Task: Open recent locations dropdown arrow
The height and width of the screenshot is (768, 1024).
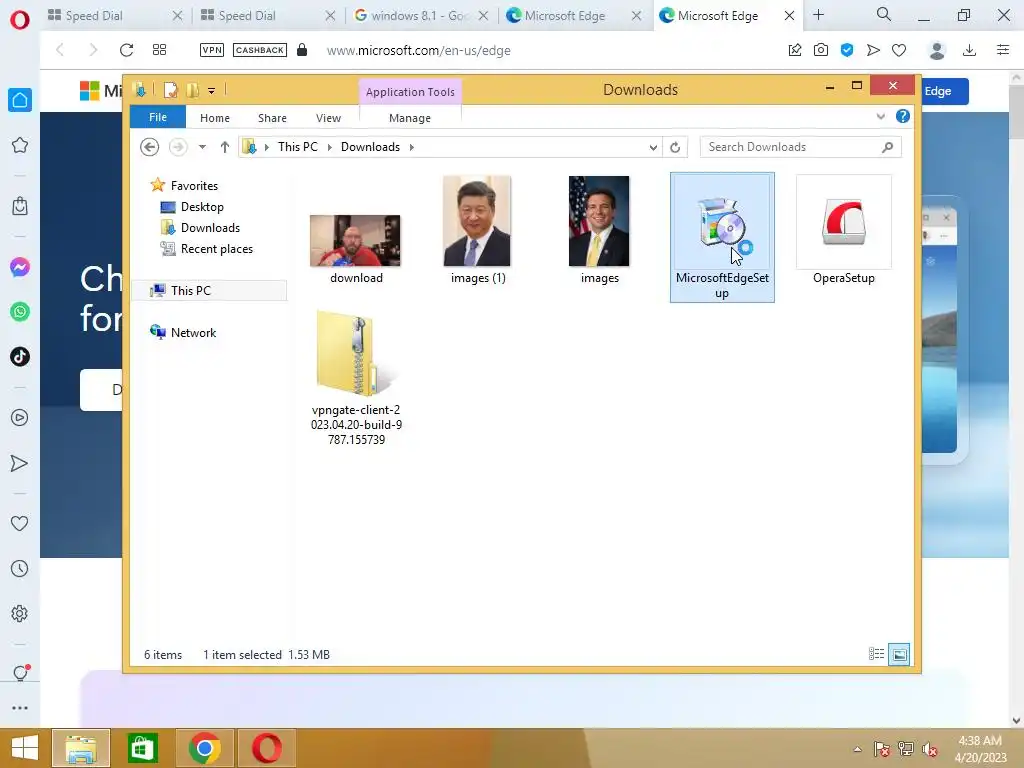Action: point(202,147)
